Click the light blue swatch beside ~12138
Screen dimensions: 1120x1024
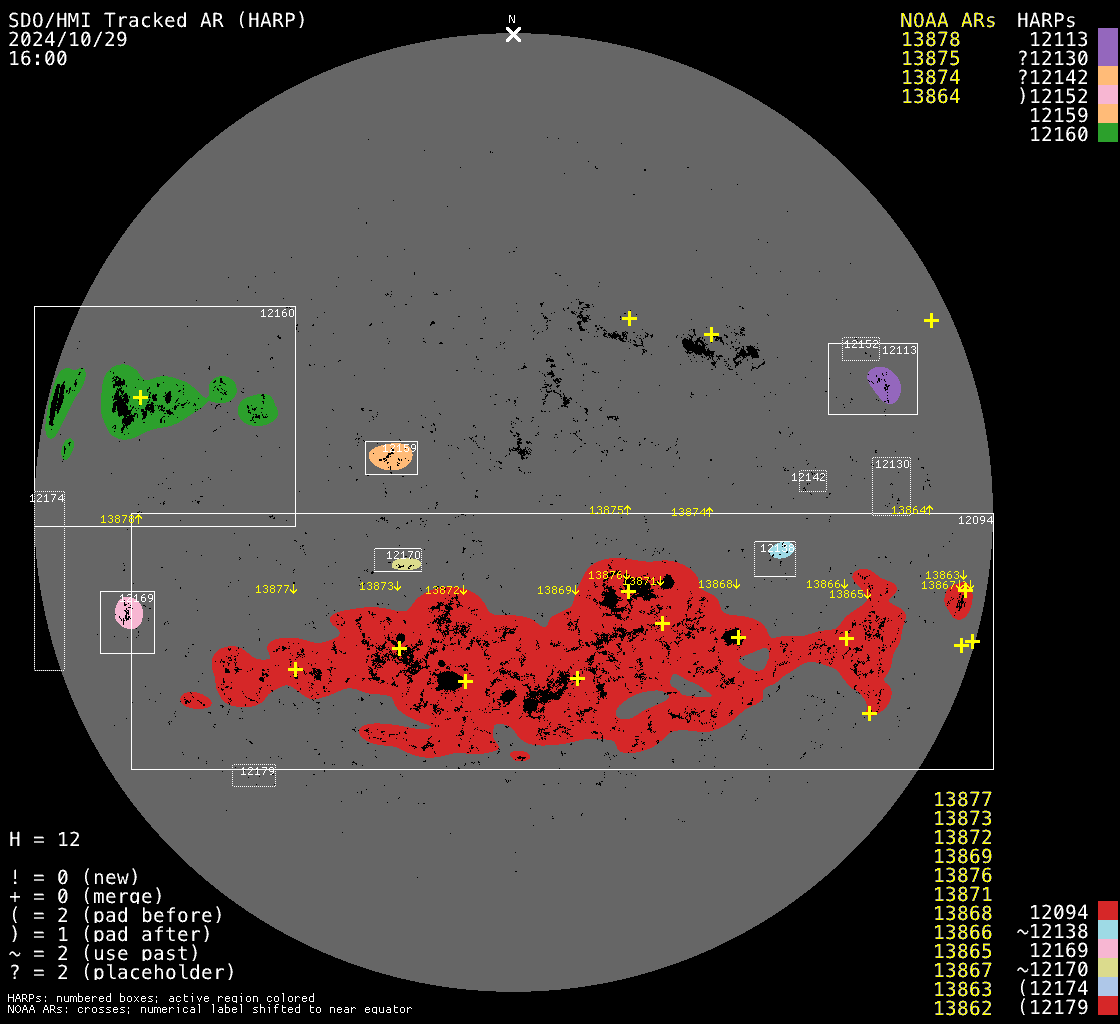click(x=1107, y=931)
